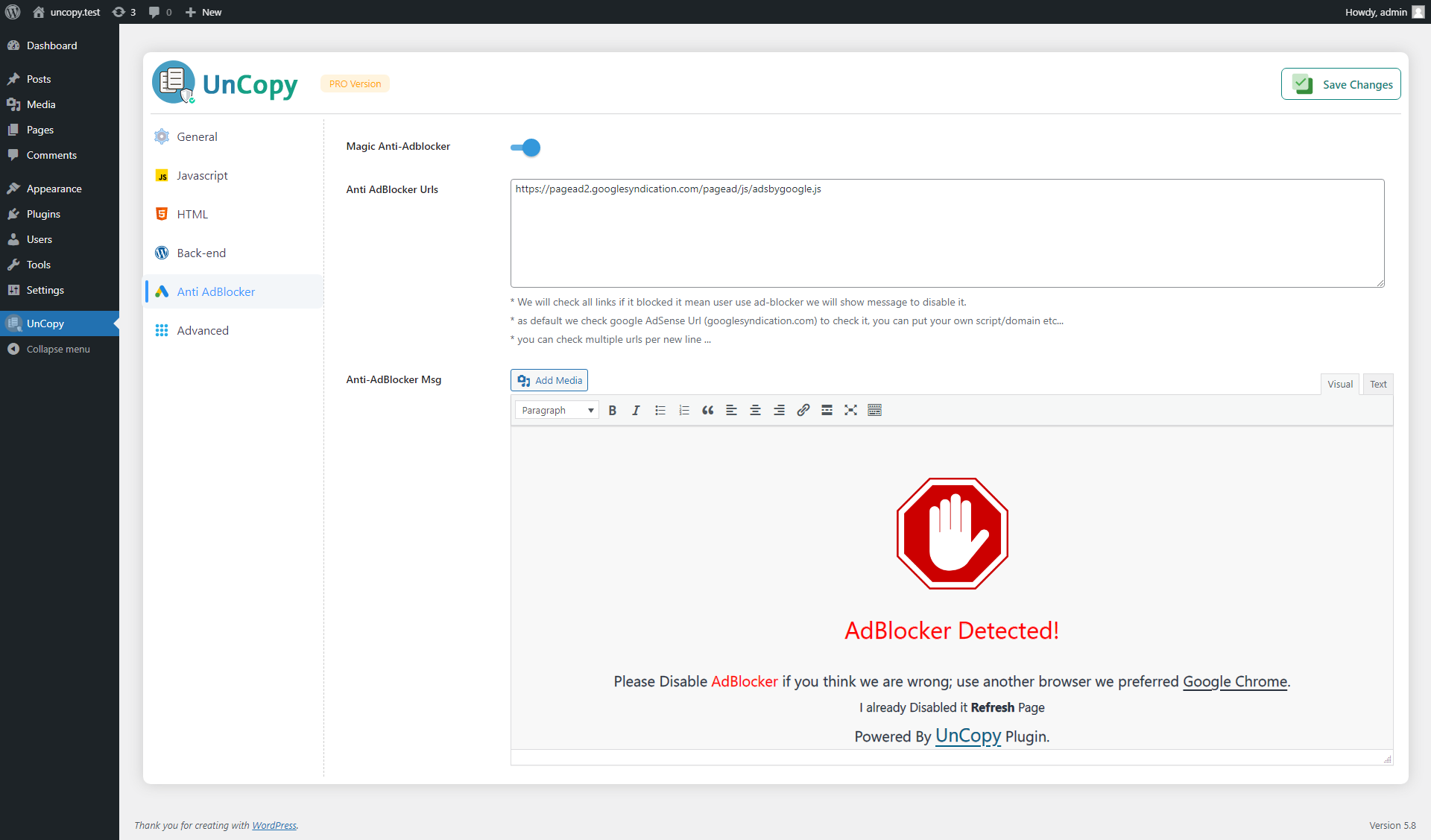1431x840 pixels.
Task: Click into the Anti AdBlocker Urls textarea
Action: click(x=947, y=233)
